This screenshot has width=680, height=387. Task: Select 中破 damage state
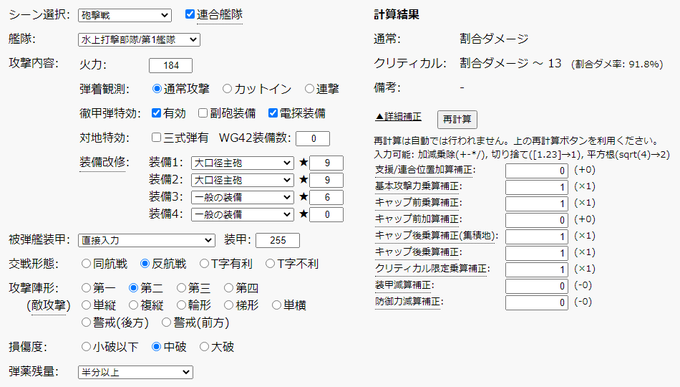click(157, 347)
